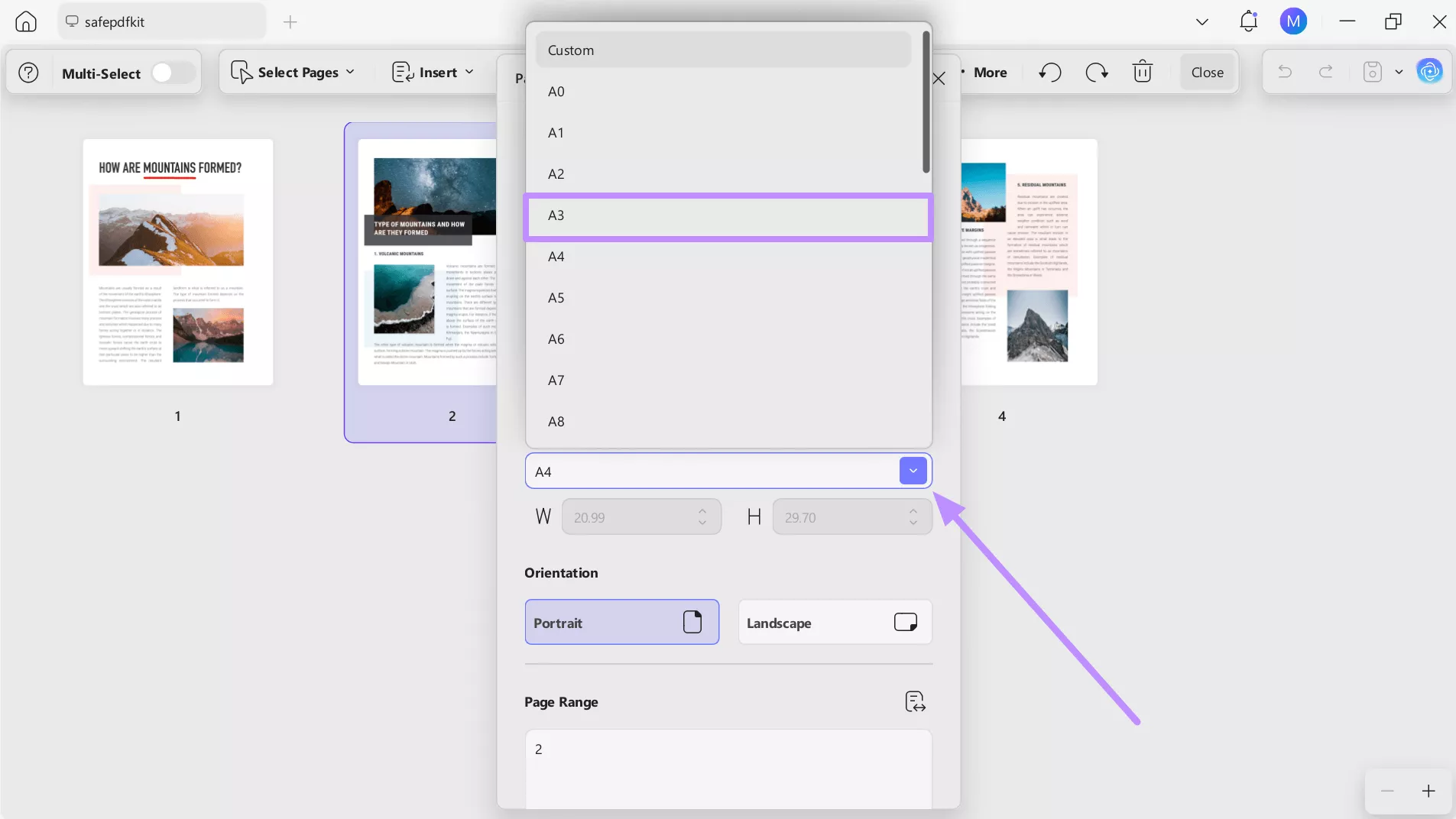Select A2 page size
Screen dimensions: 1456x819
[723, 174]
